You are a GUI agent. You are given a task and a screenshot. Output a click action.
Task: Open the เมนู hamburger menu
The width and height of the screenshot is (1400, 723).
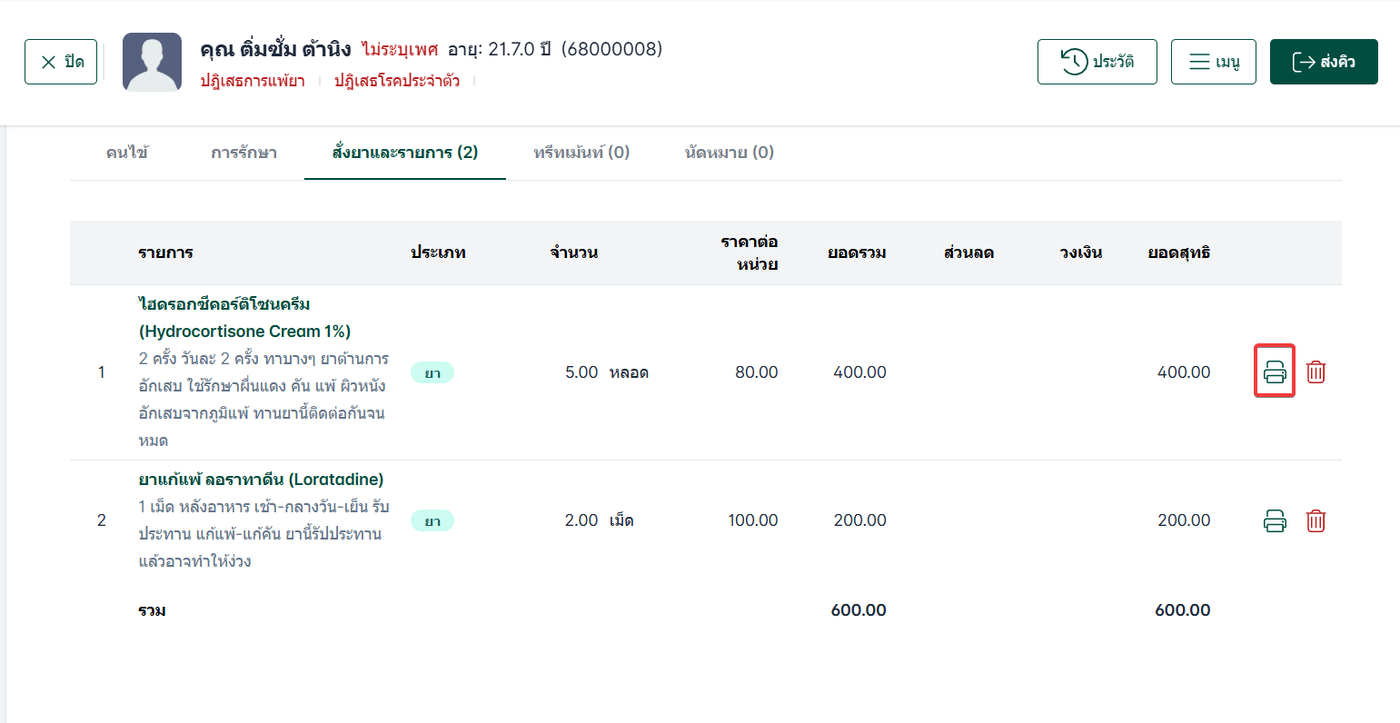1213,62
